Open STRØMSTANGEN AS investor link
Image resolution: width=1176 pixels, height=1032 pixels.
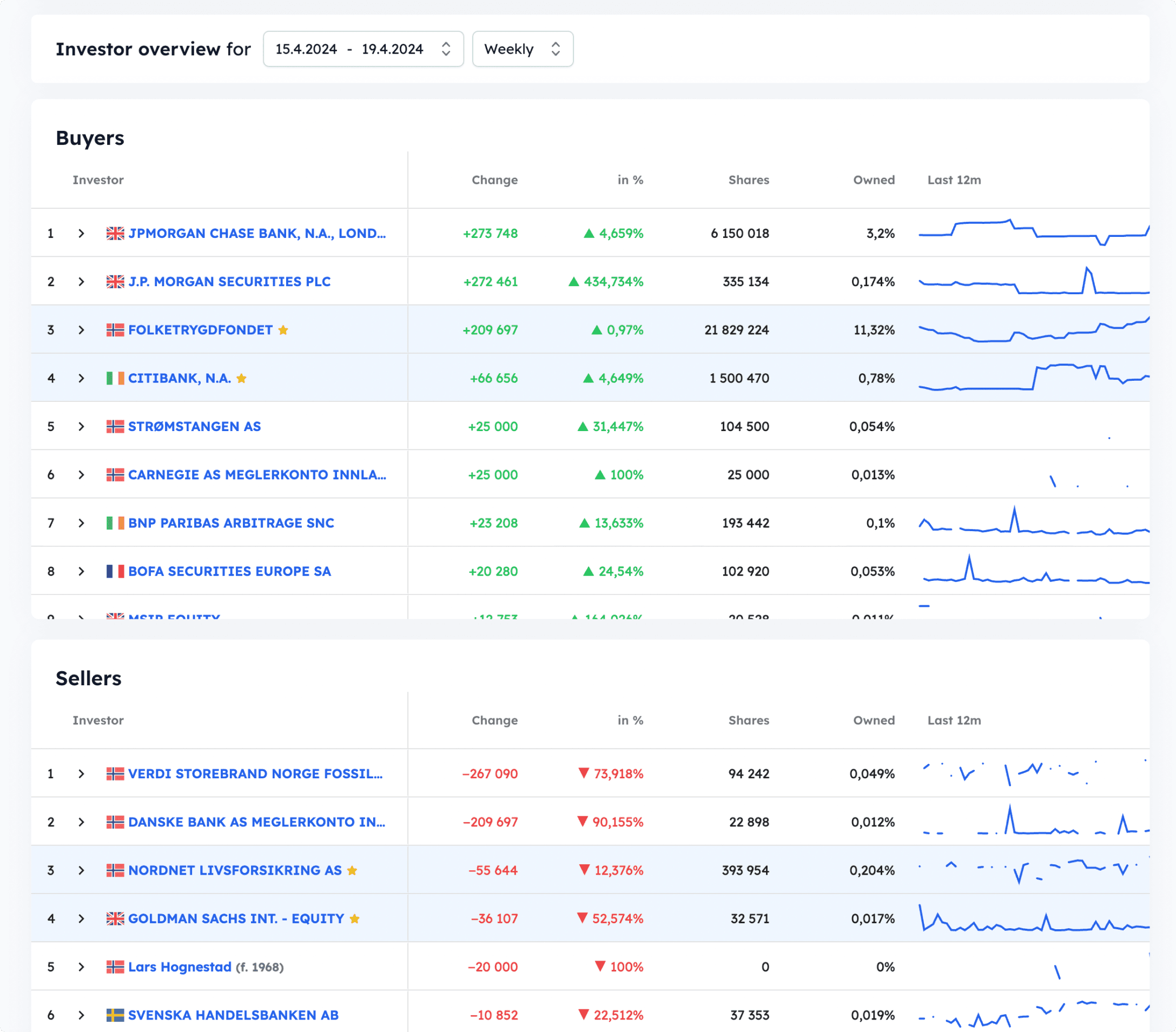194,427
